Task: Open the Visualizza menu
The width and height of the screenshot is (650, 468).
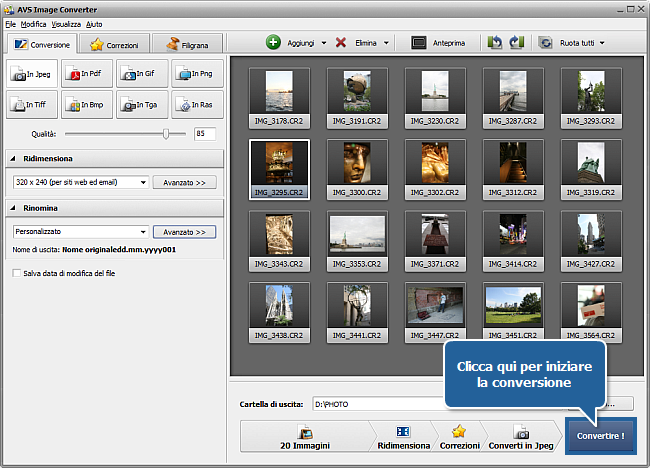Action: coord(66,23)
